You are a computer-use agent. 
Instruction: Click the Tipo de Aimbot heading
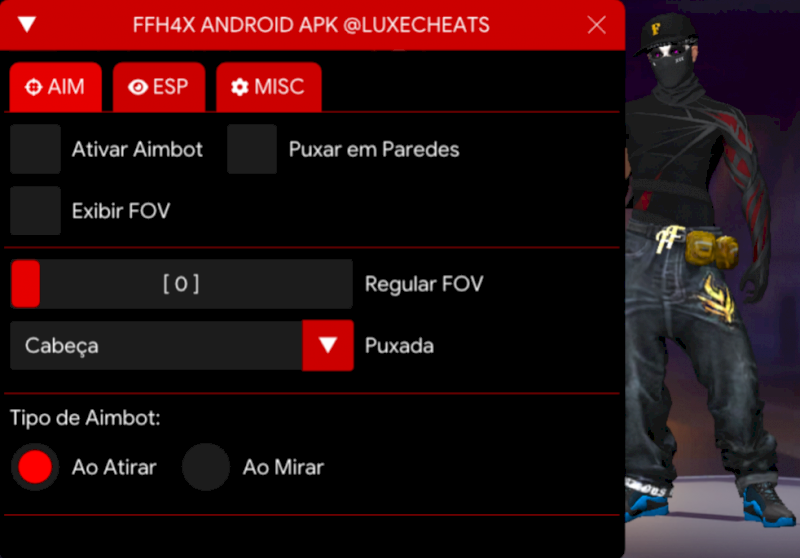click(x=85, y=418)
